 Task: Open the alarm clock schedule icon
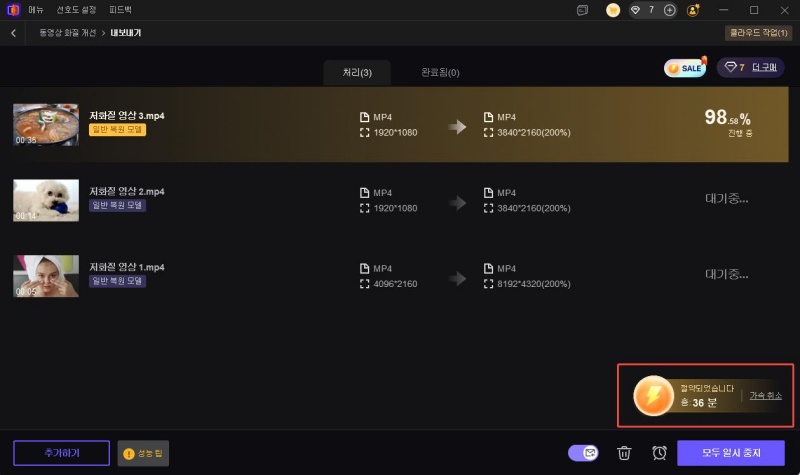click(659, 453)
